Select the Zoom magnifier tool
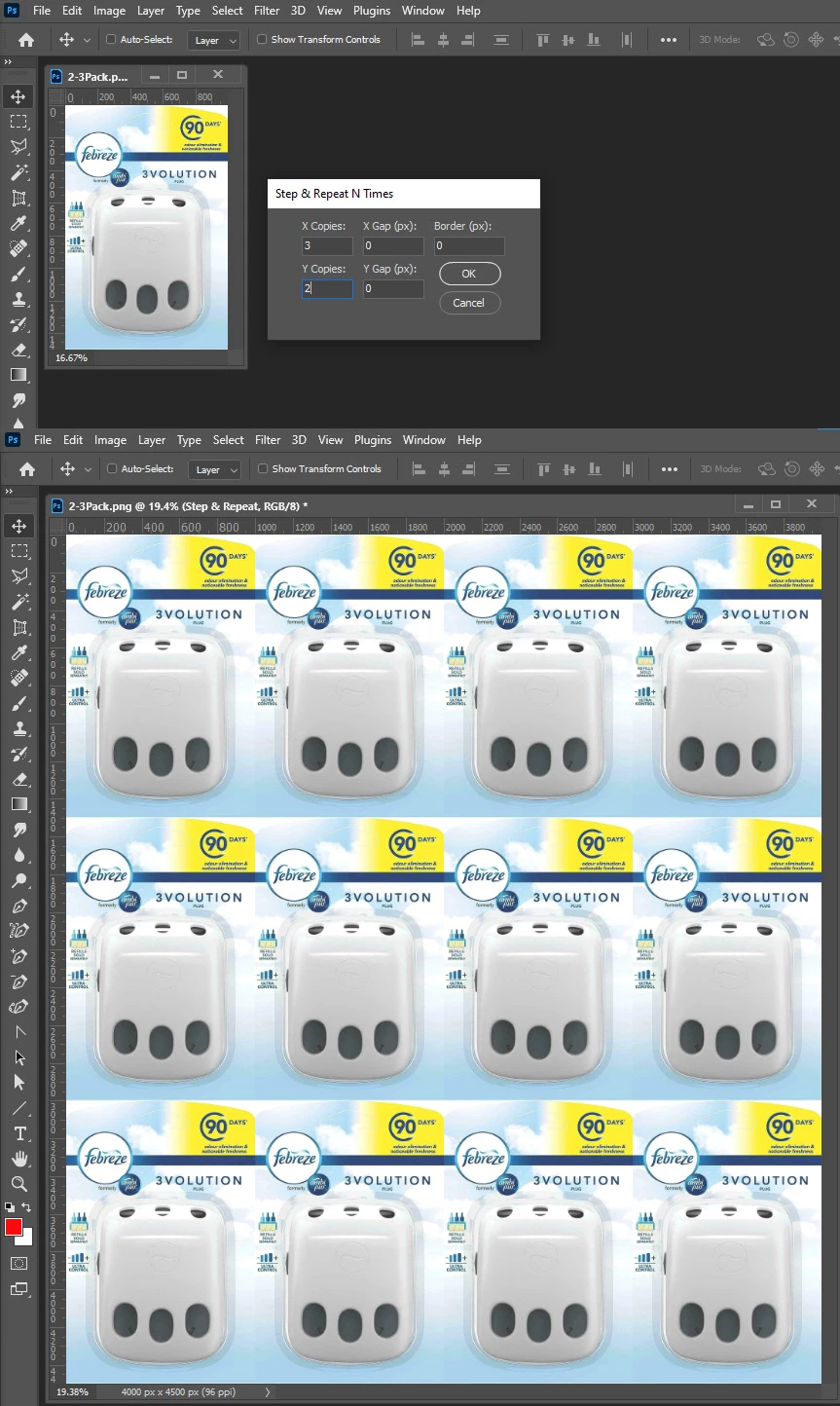 (x=18, y=1184)
